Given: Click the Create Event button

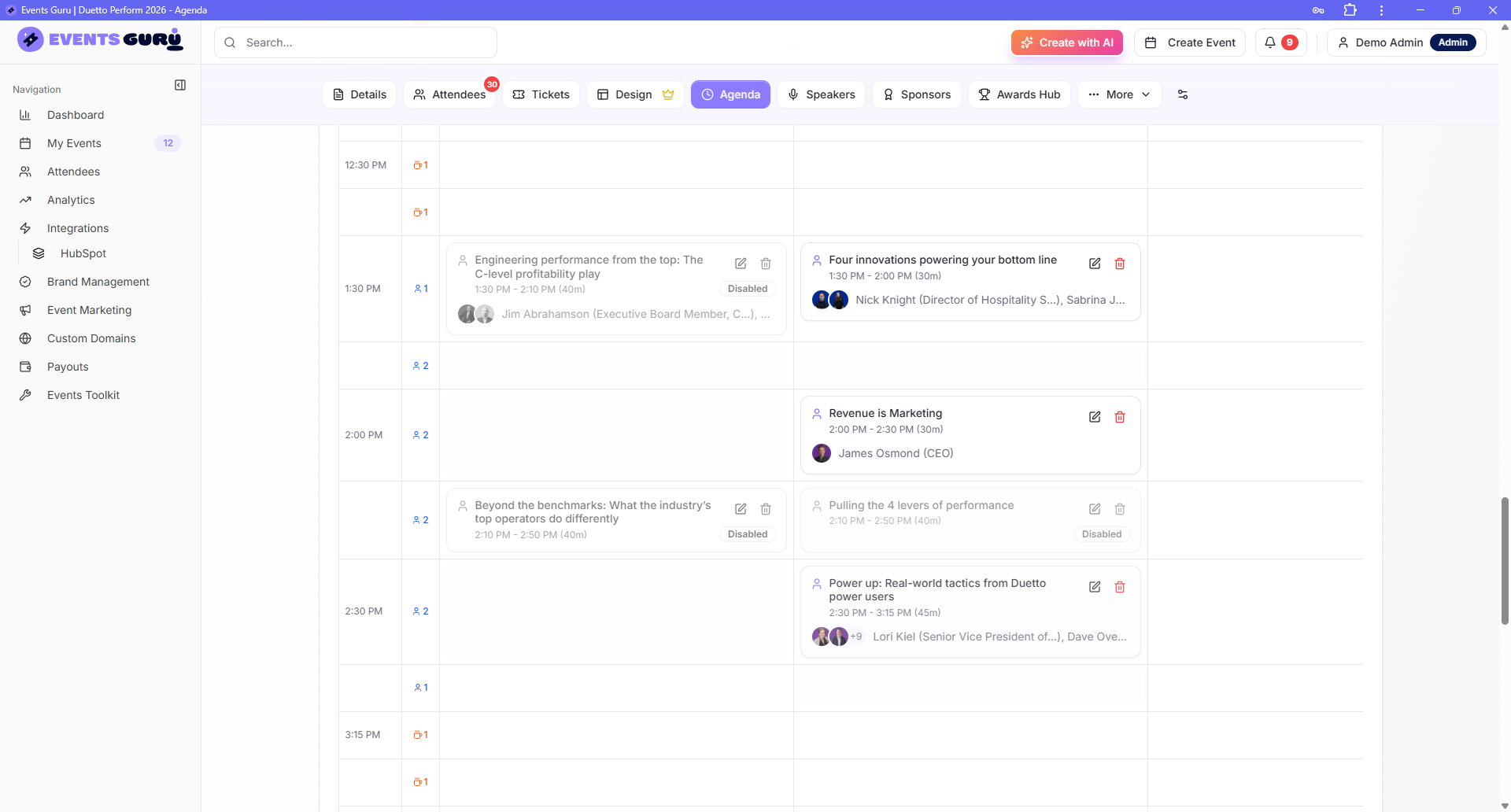Looking at the screenshot, I should 1190,42.
